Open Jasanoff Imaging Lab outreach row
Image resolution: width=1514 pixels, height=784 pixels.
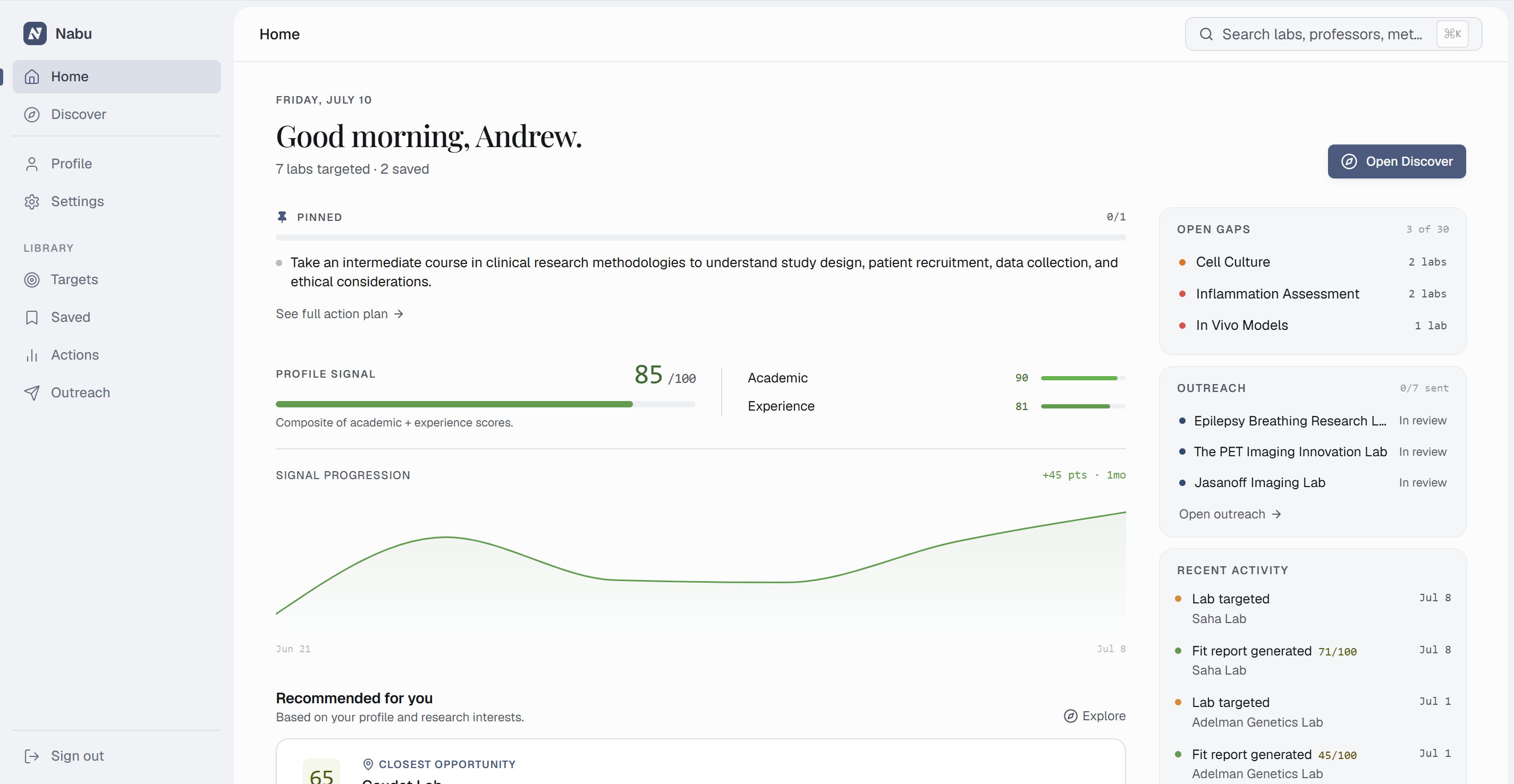(x=1313, y=483)
